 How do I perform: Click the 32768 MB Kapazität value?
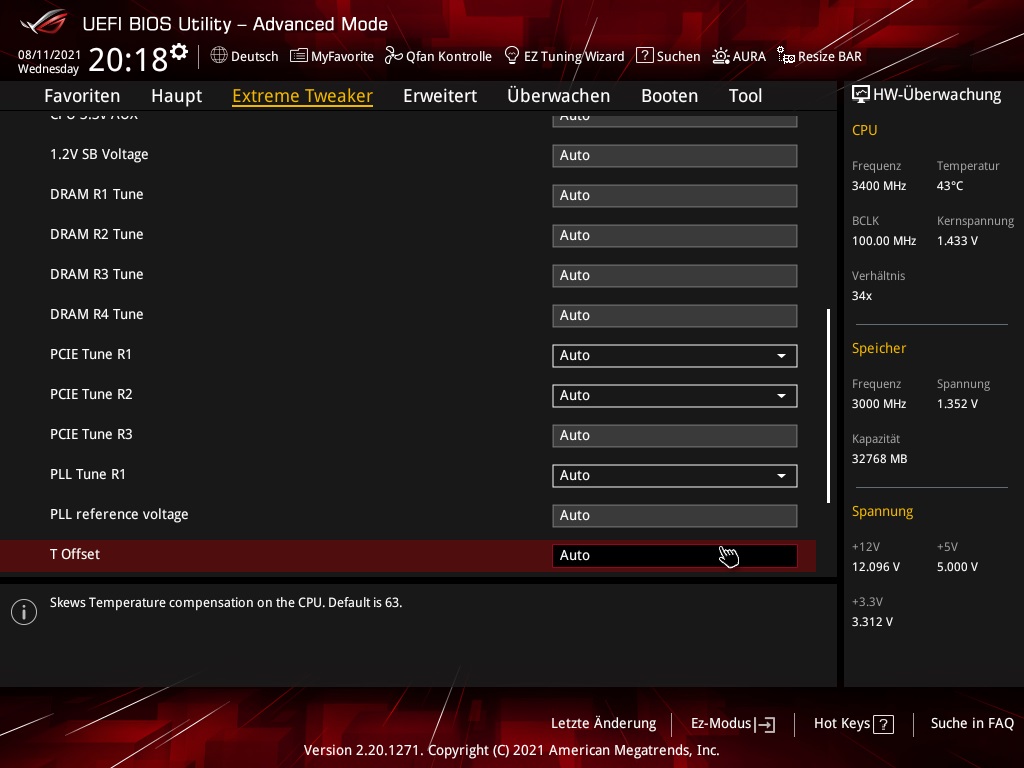pos(880,459)
